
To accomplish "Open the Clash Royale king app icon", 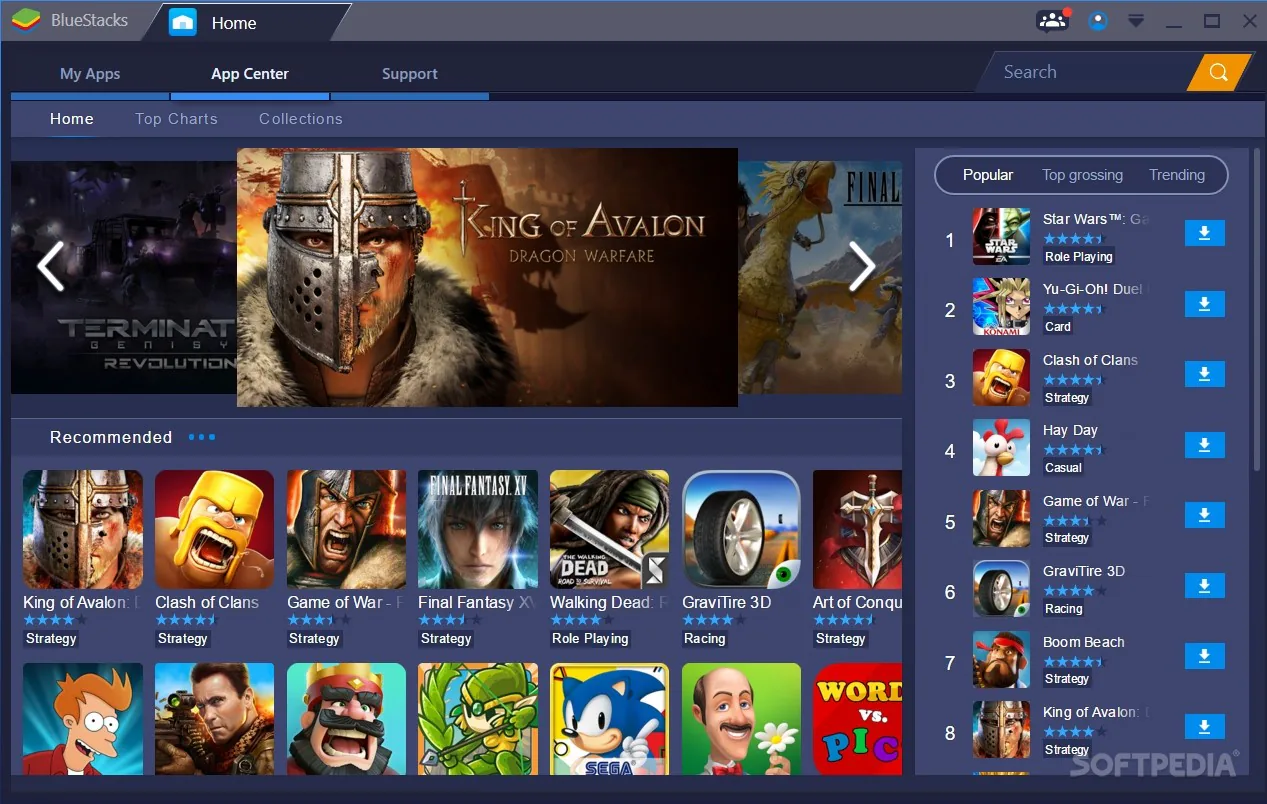I will click(346, 718).
